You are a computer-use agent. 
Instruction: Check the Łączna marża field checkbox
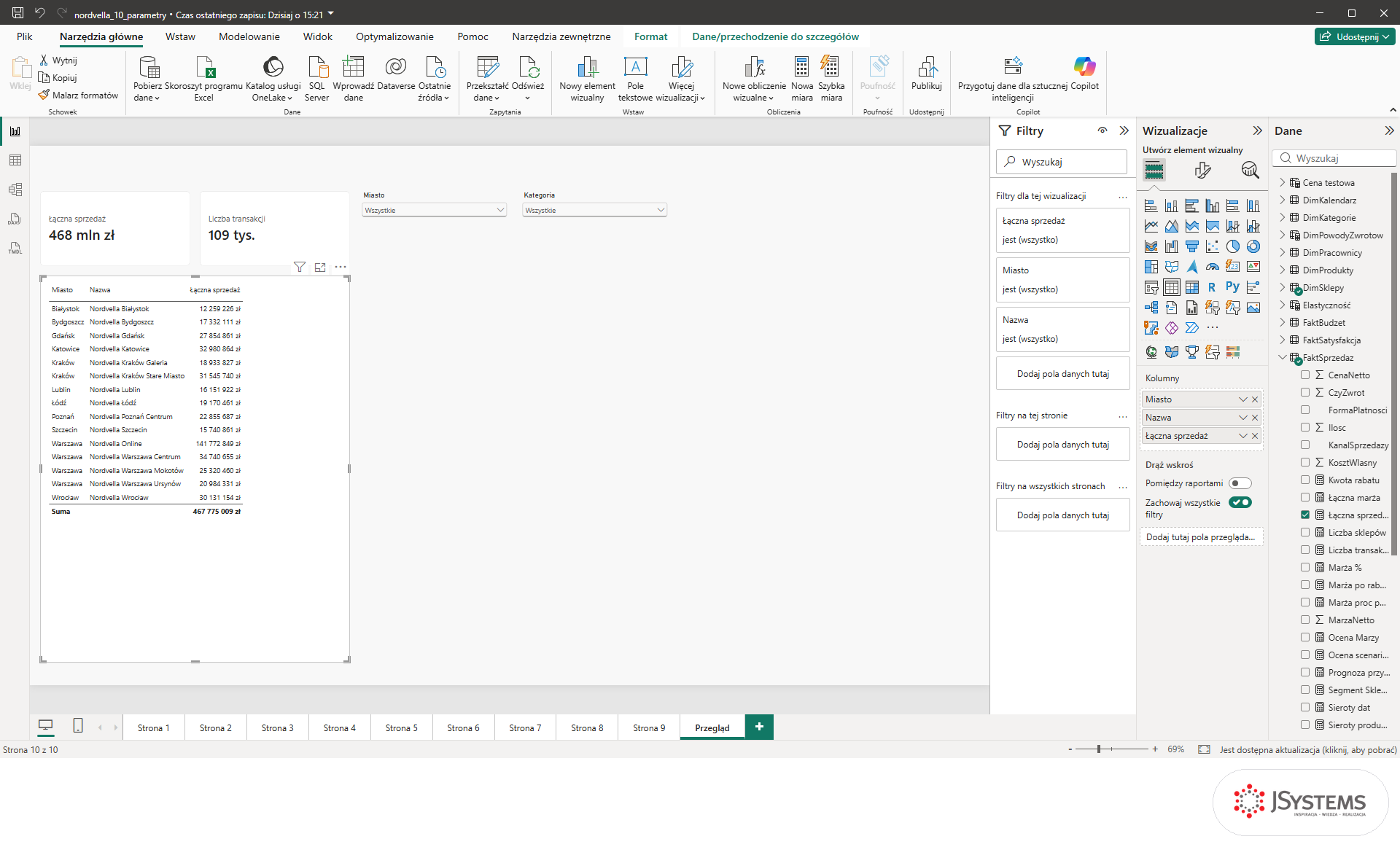coord(1305,497)
